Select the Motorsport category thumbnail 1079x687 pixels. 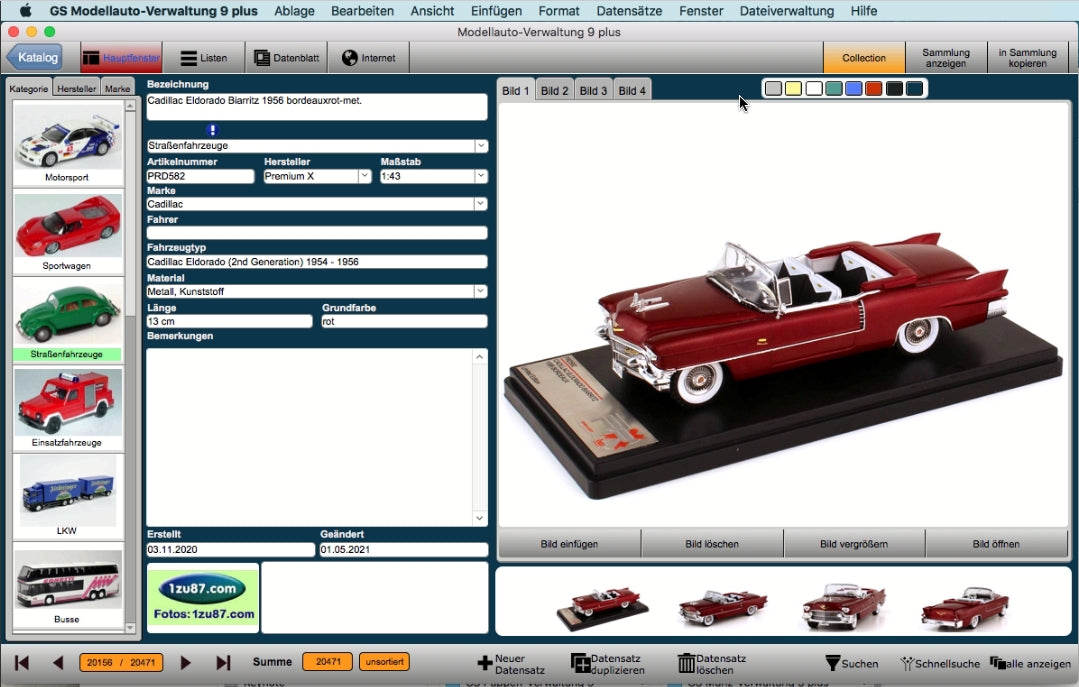[67, 143]
